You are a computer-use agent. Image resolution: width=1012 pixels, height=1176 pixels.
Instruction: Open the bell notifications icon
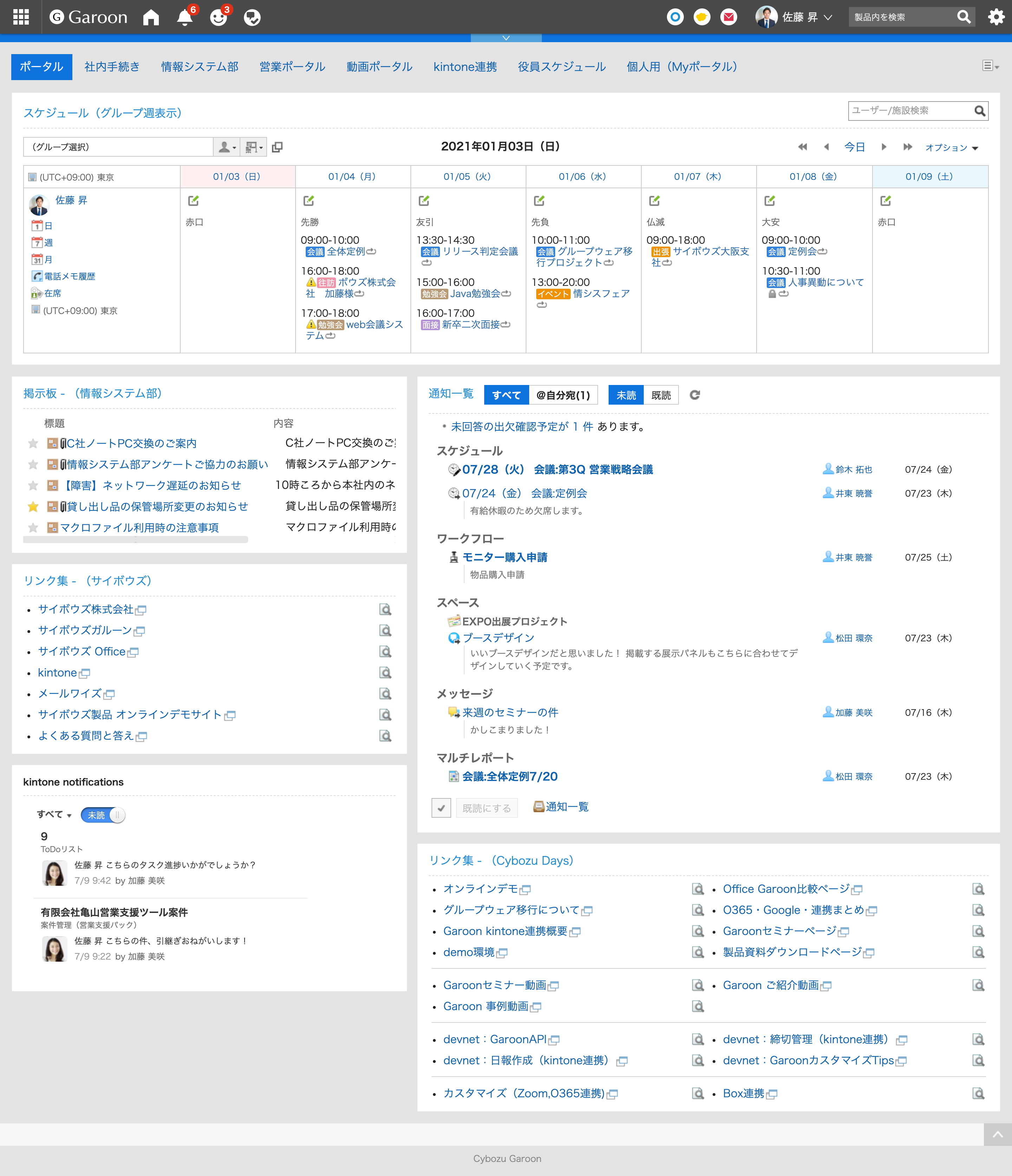click(x=184, y=18)
